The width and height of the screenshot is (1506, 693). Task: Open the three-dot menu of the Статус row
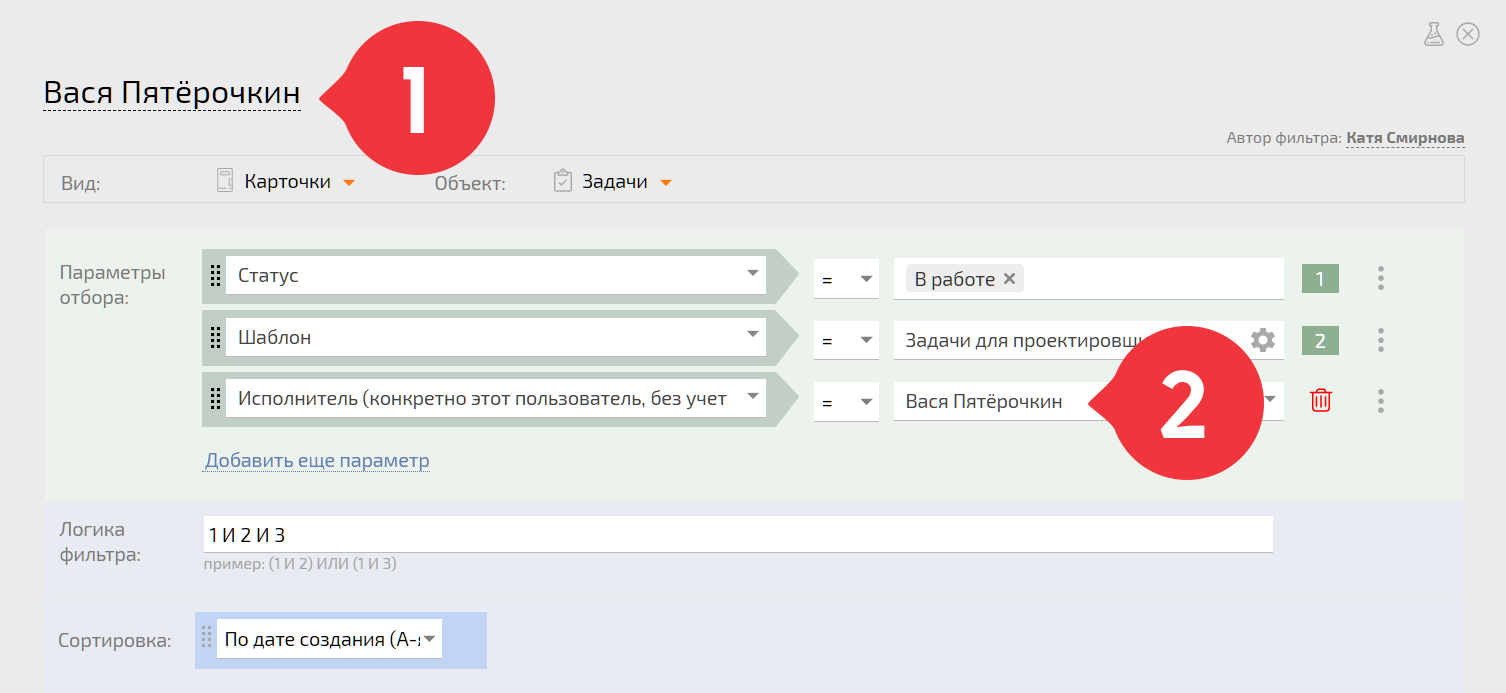click(x=1381, y=278)
